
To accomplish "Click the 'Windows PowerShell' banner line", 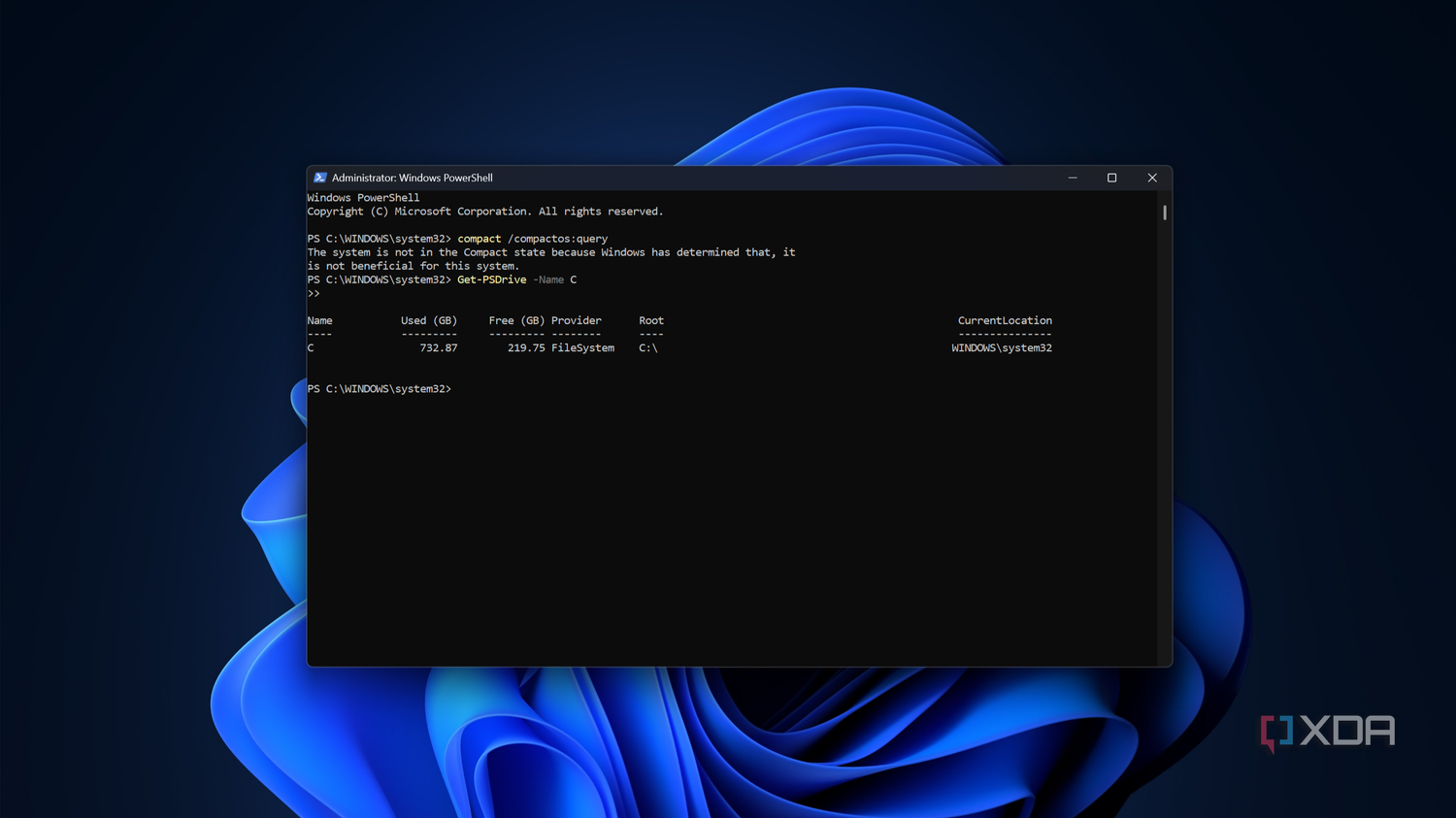I will click(364, 198).
